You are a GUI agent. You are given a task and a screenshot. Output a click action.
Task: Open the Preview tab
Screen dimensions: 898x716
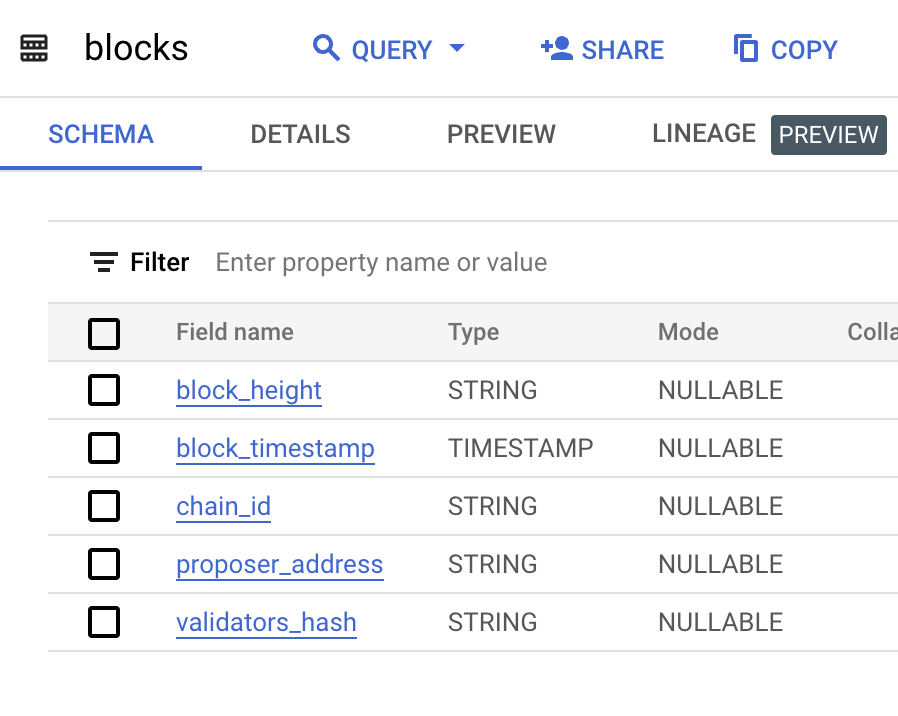[x=501, y=134]
